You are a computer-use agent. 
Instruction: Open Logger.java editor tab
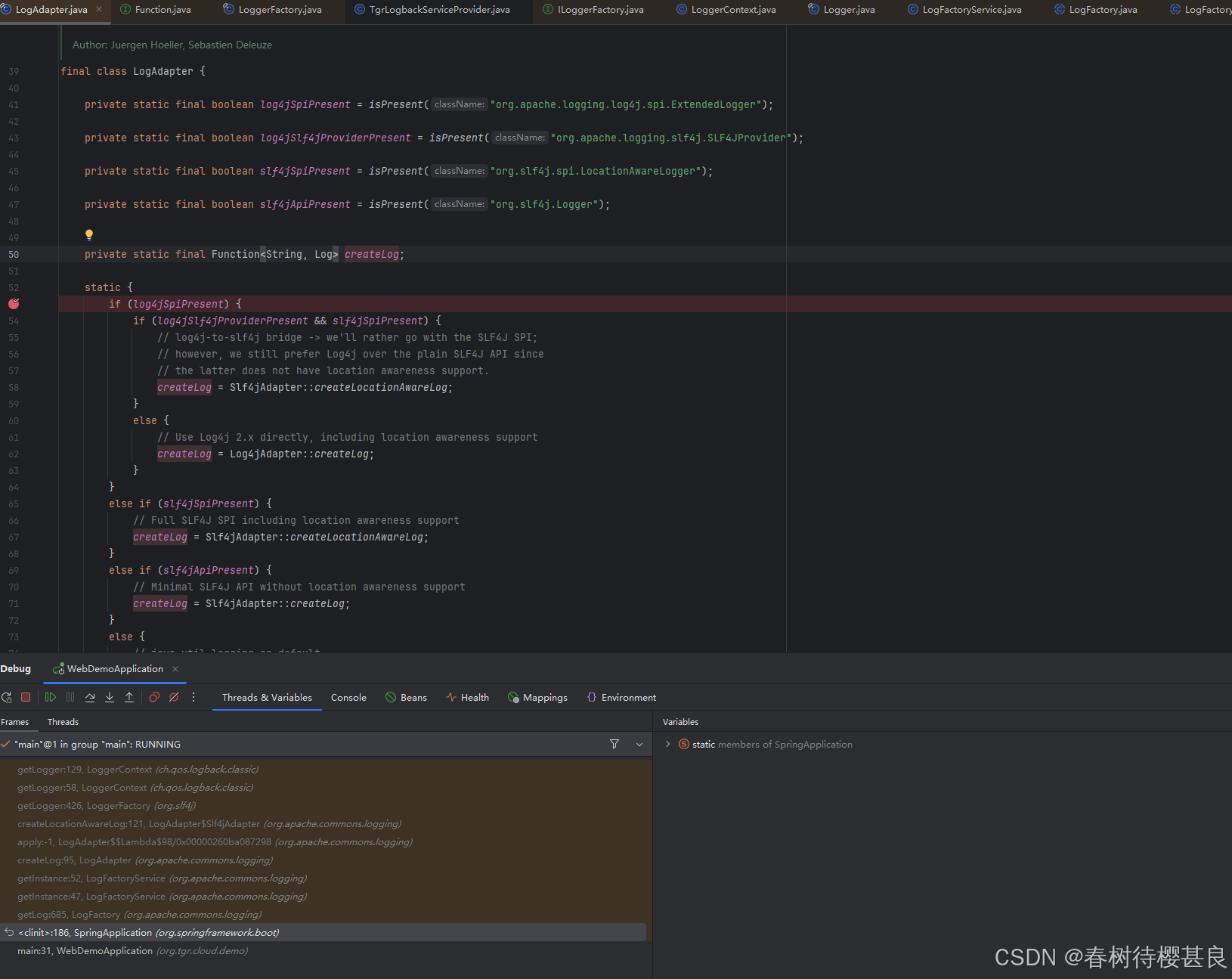pyautogui.click(x=841, y=10)
